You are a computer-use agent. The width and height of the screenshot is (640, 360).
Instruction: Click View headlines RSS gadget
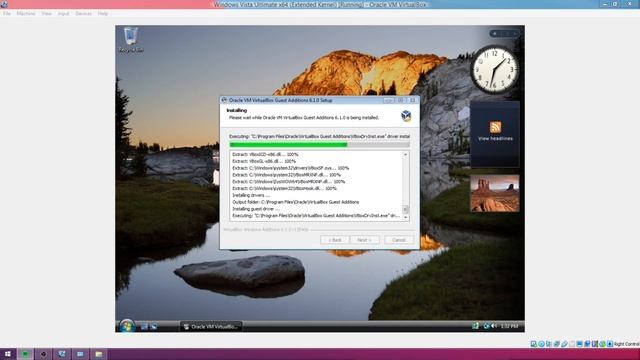click(495, 133)
